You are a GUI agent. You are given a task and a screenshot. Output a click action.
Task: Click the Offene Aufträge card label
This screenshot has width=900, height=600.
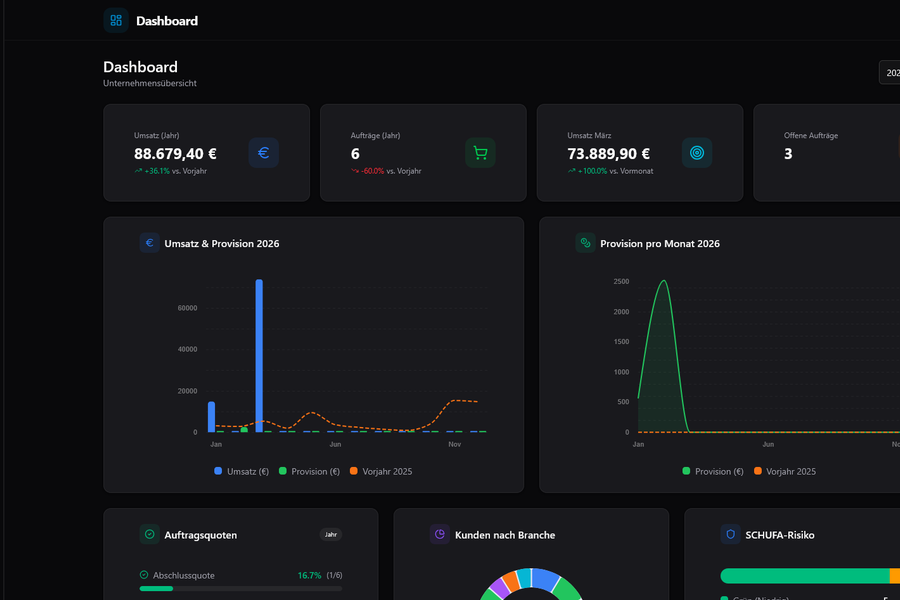(x=811, y=136)
